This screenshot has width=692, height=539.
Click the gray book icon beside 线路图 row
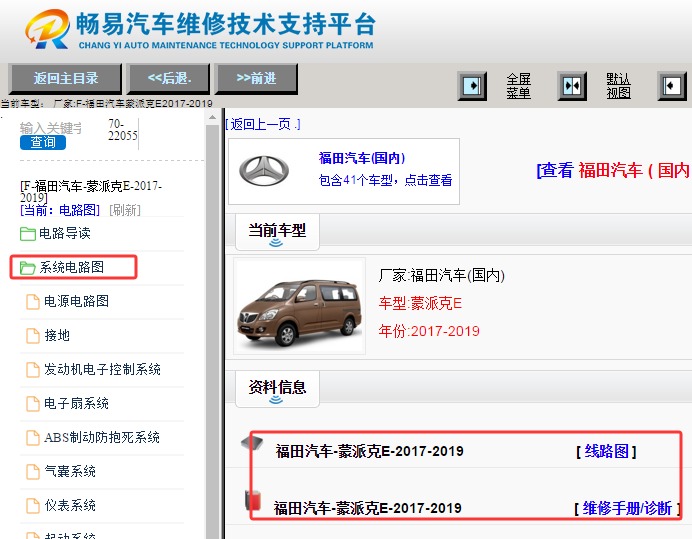252,443
